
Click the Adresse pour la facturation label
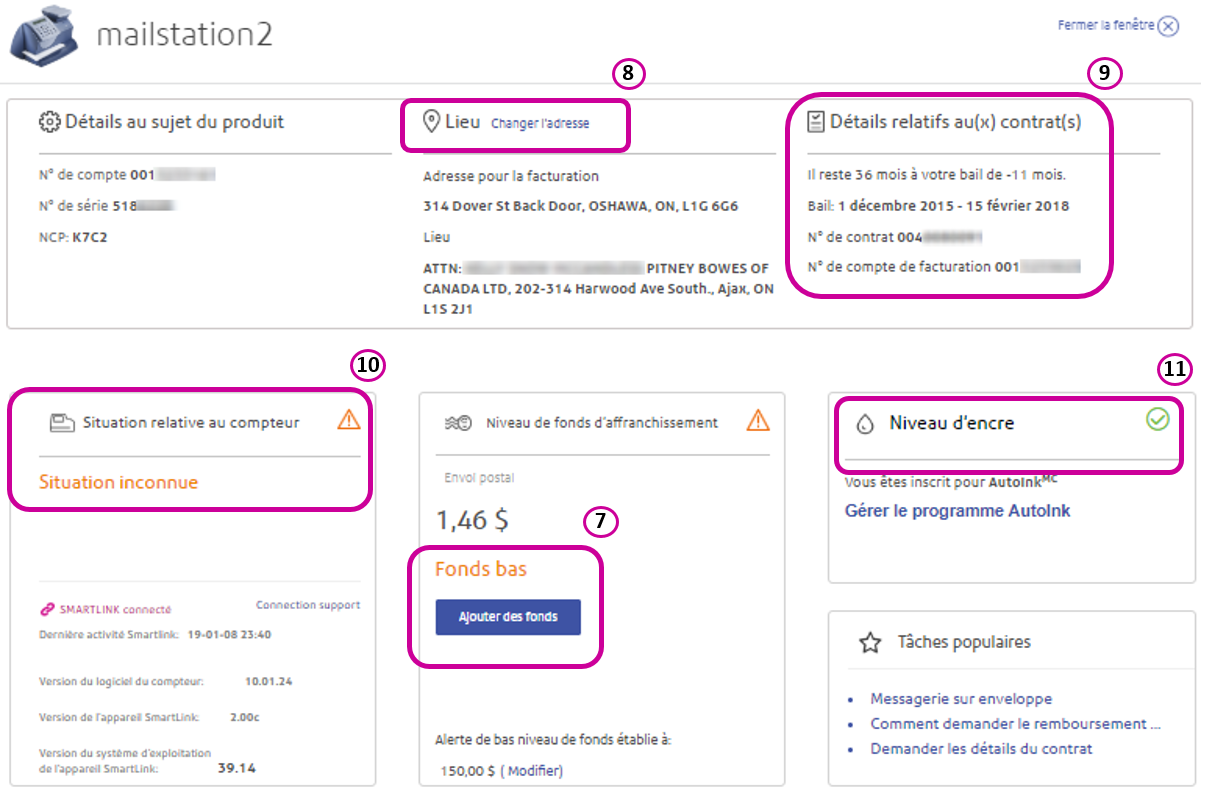[511, 176]
